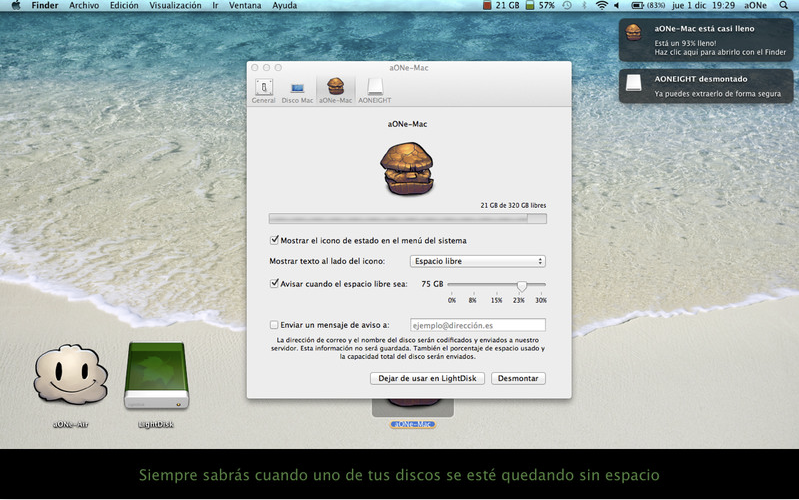The image size is (799, 500).
Task: Click the 75 GB threshold value
Action: [x=432, y=284]
